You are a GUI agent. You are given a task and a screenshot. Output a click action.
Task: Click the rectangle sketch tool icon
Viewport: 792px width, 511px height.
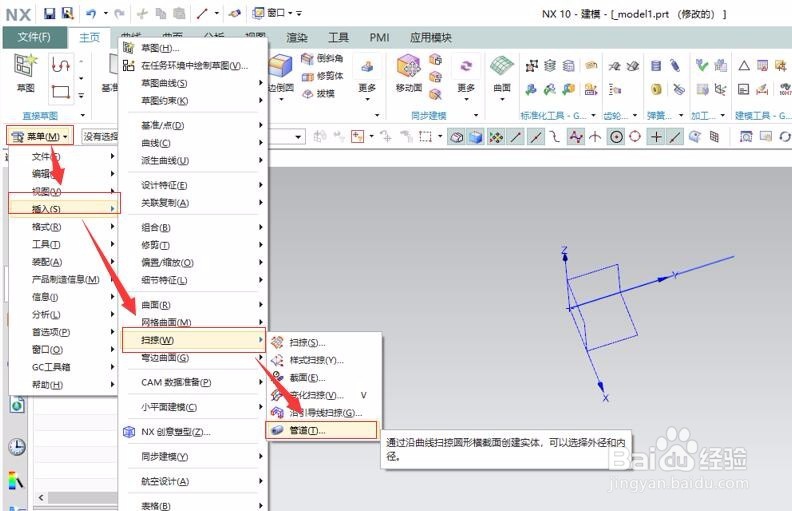pos(61,92)
